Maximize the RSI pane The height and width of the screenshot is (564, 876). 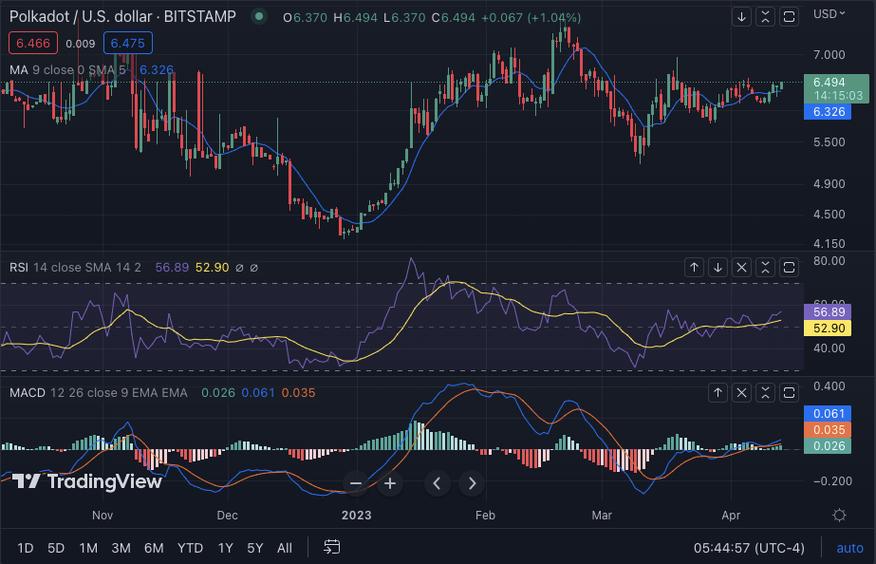(789, 268)
